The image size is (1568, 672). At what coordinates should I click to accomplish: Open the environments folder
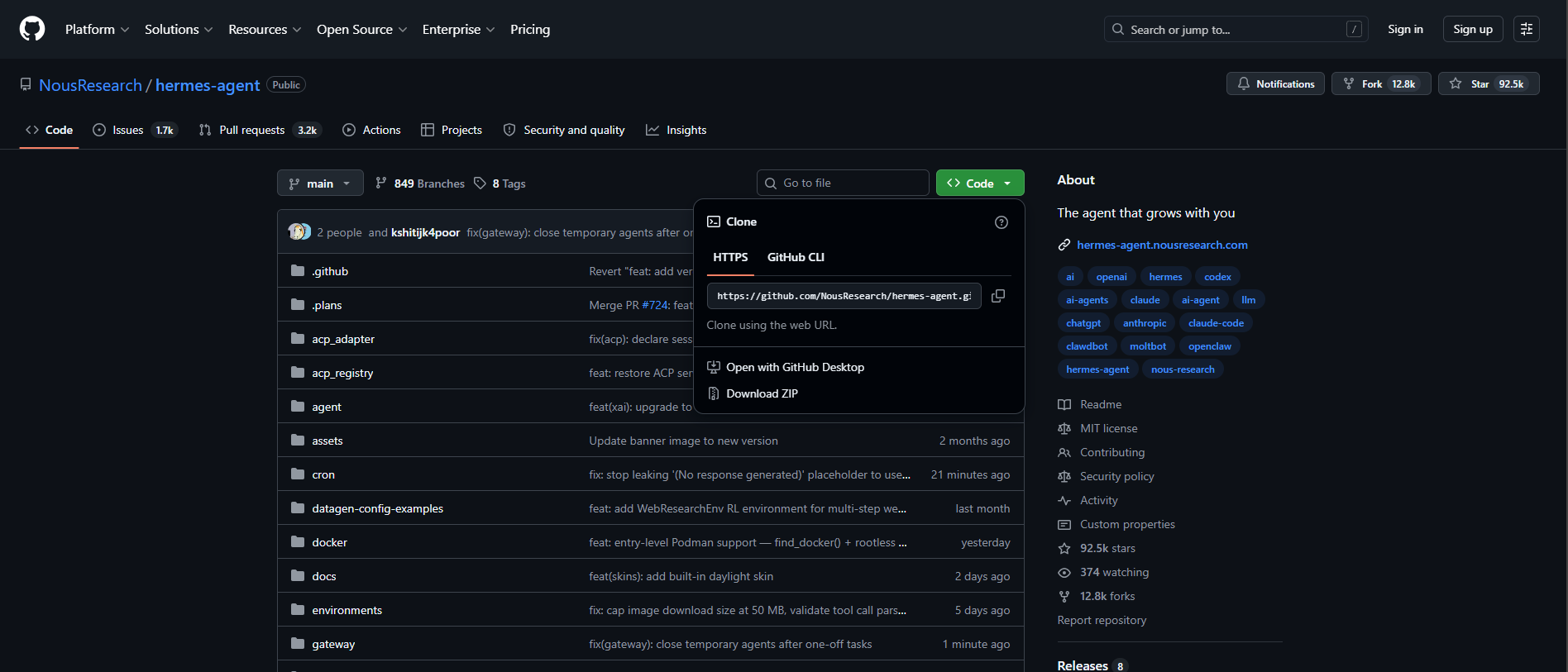[x=347, y=610]
